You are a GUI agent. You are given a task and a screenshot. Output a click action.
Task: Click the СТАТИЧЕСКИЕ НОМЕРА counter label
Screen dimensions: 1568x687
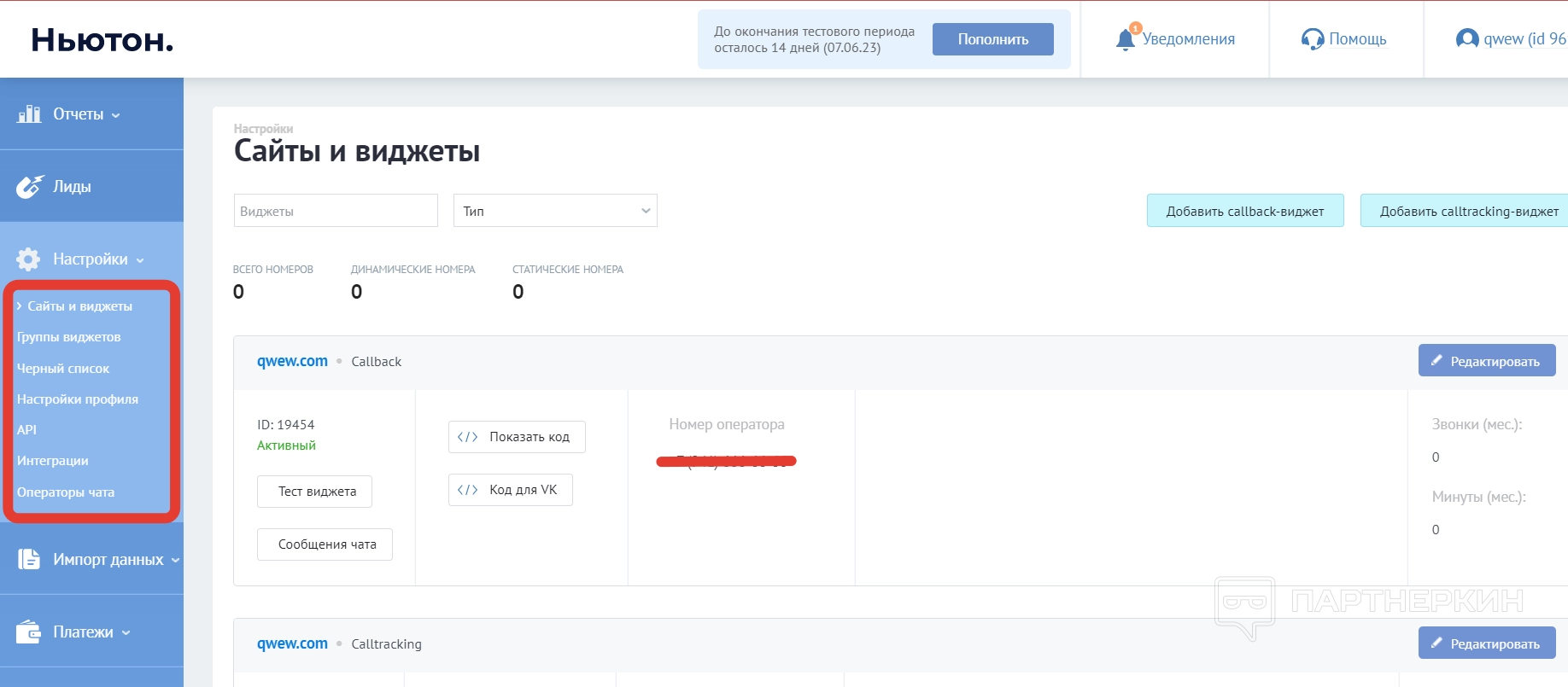click(568, 270)
